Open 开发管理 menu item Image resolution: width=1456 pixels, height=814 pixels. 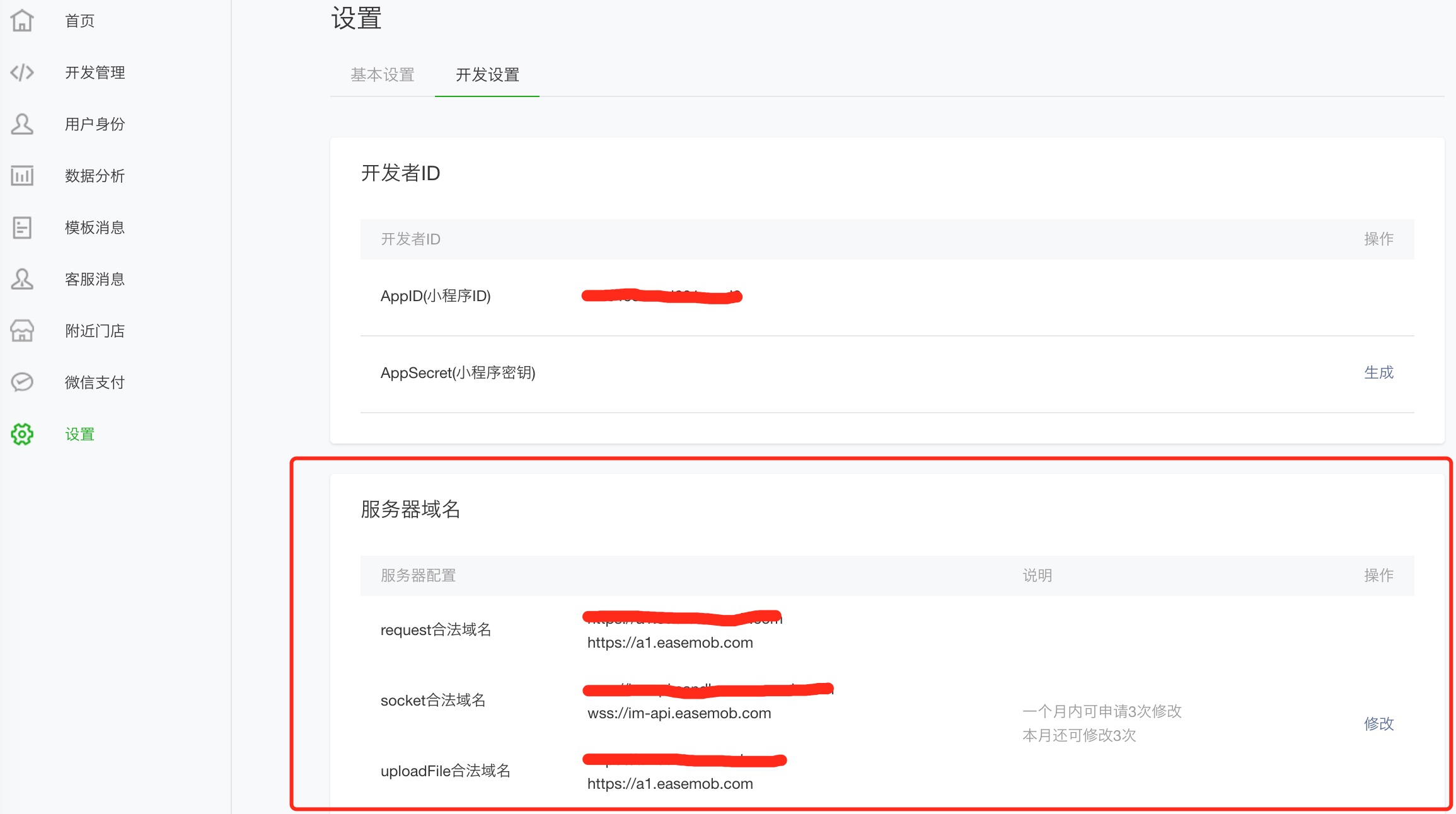point(95,72)
